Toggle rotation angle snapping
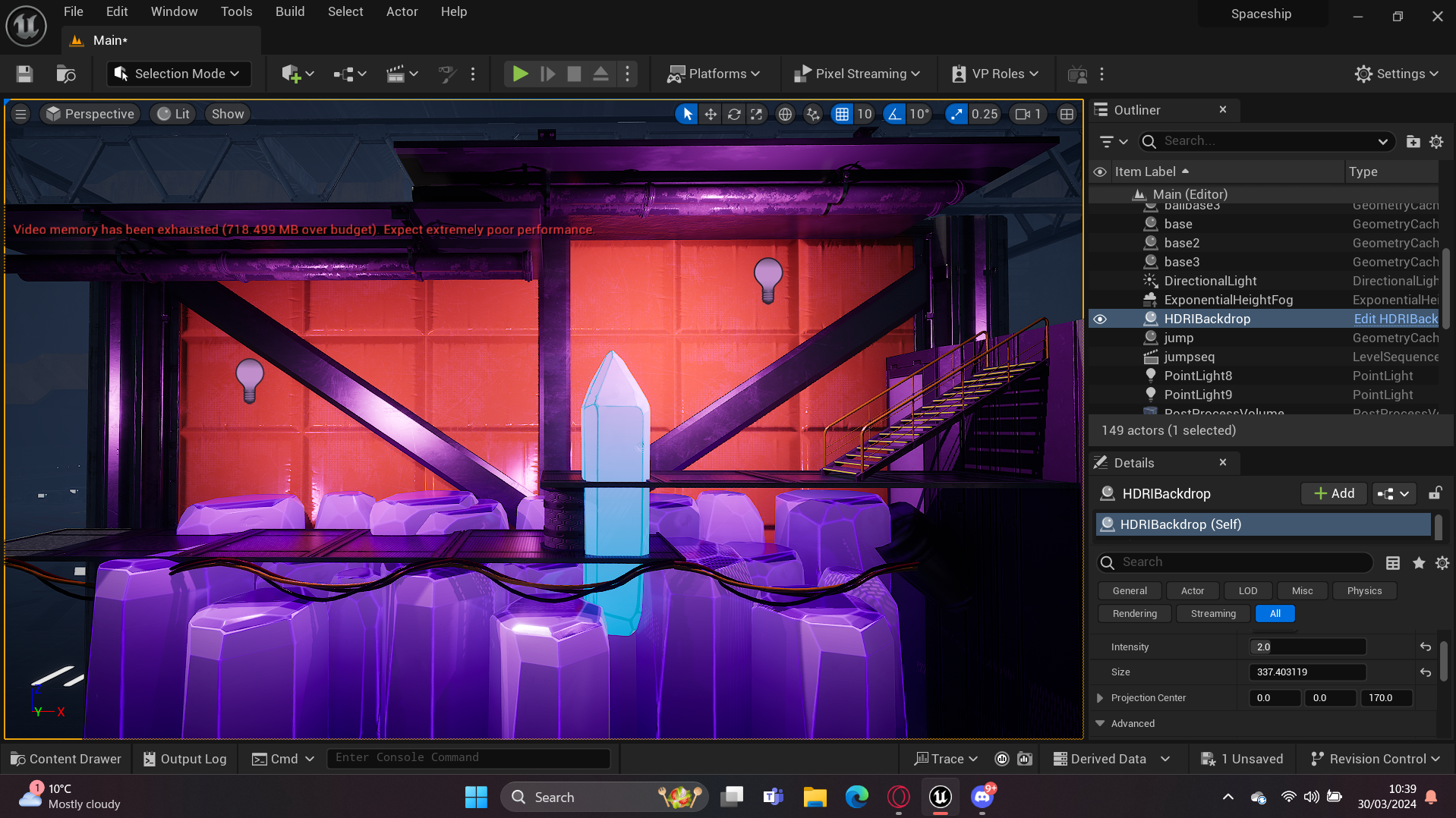Screen dimensions: 1456x818 pos(894,114)
